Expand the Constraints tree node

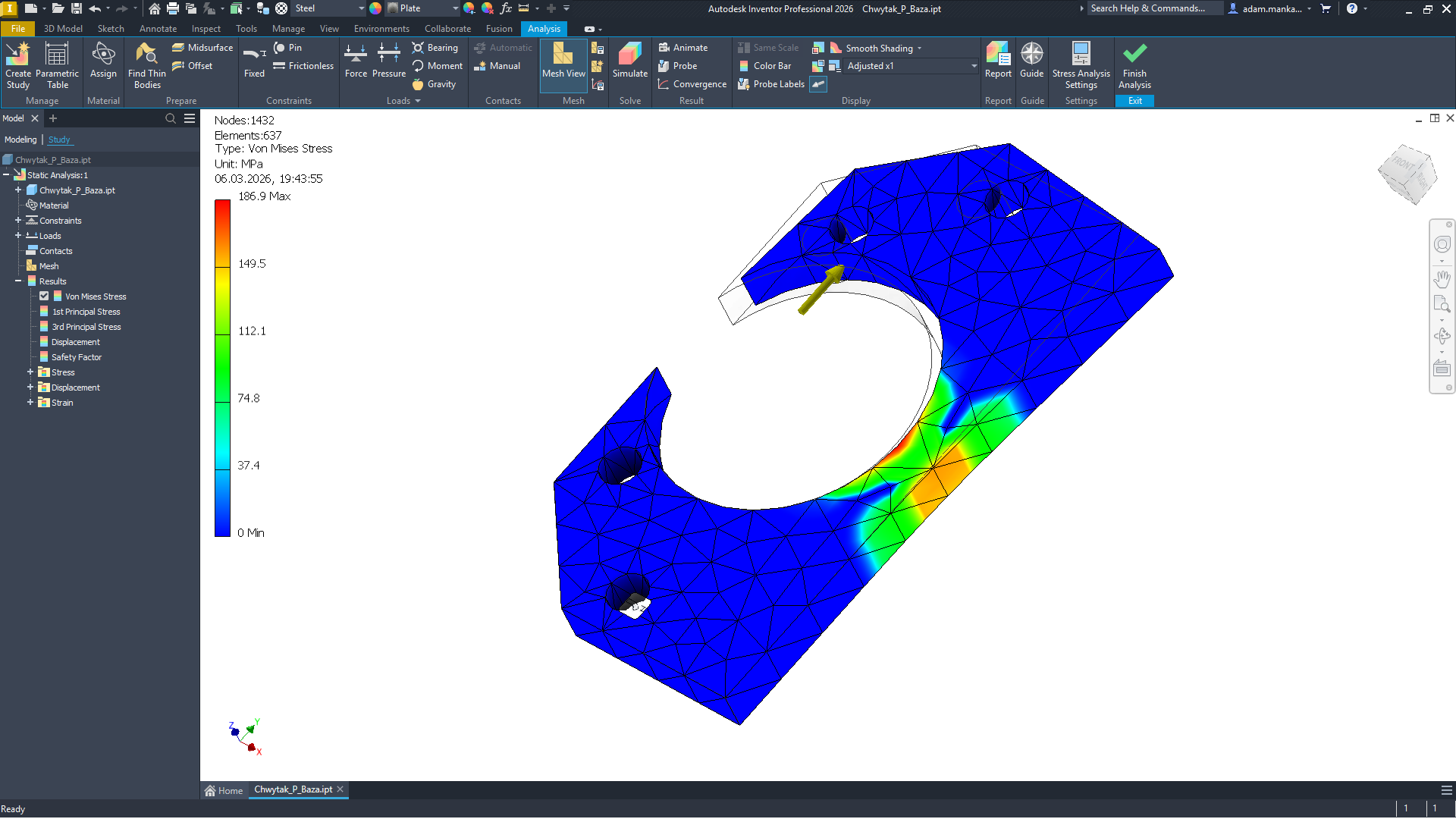coord(18,221)
